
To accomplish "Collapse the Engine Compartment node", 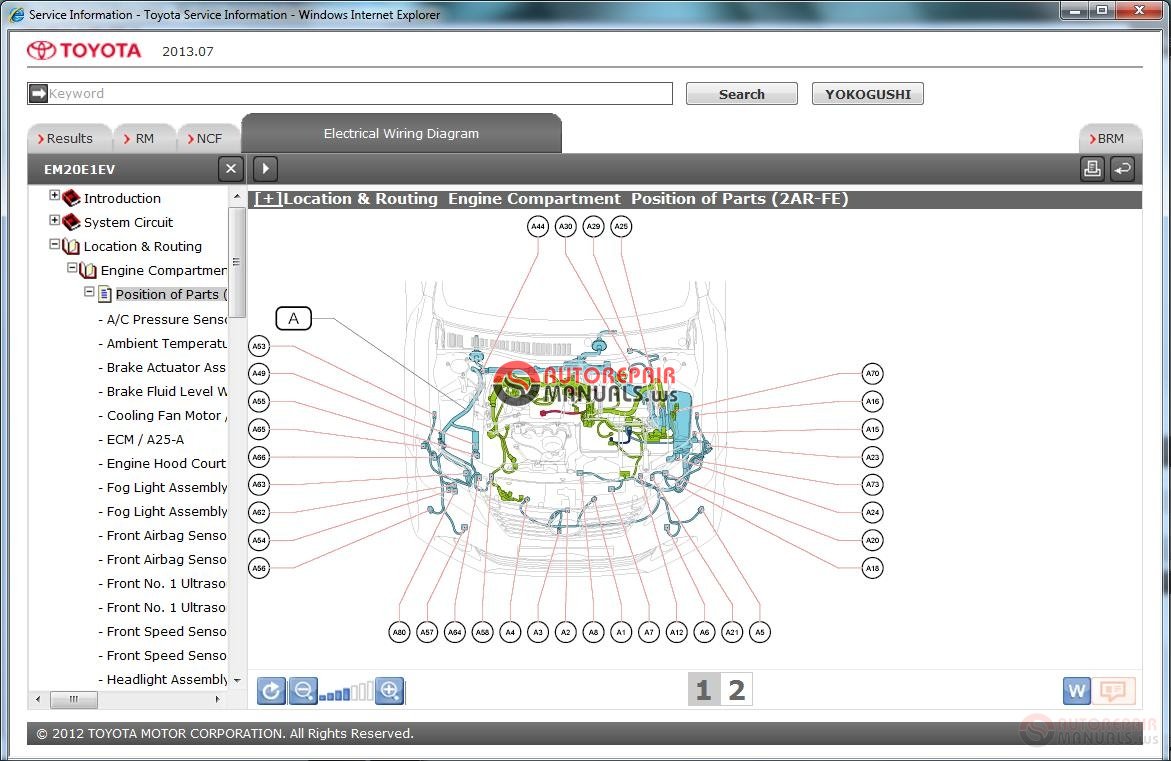I will pyautogui.click(x=72, y=268).
